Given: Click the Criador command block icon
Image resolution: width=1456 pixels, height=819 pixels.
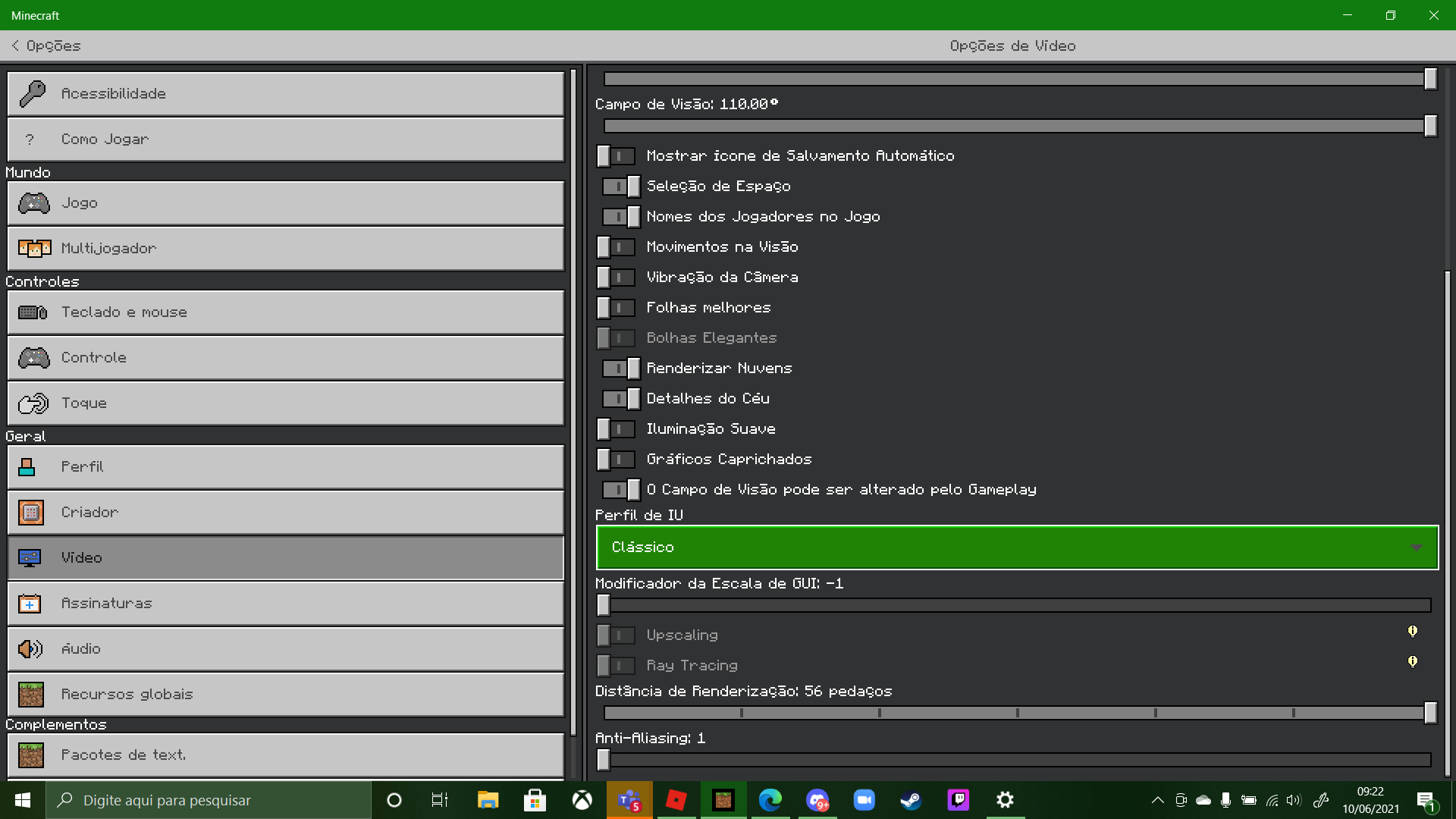Looking at the screenshot, I should [31, 513].
